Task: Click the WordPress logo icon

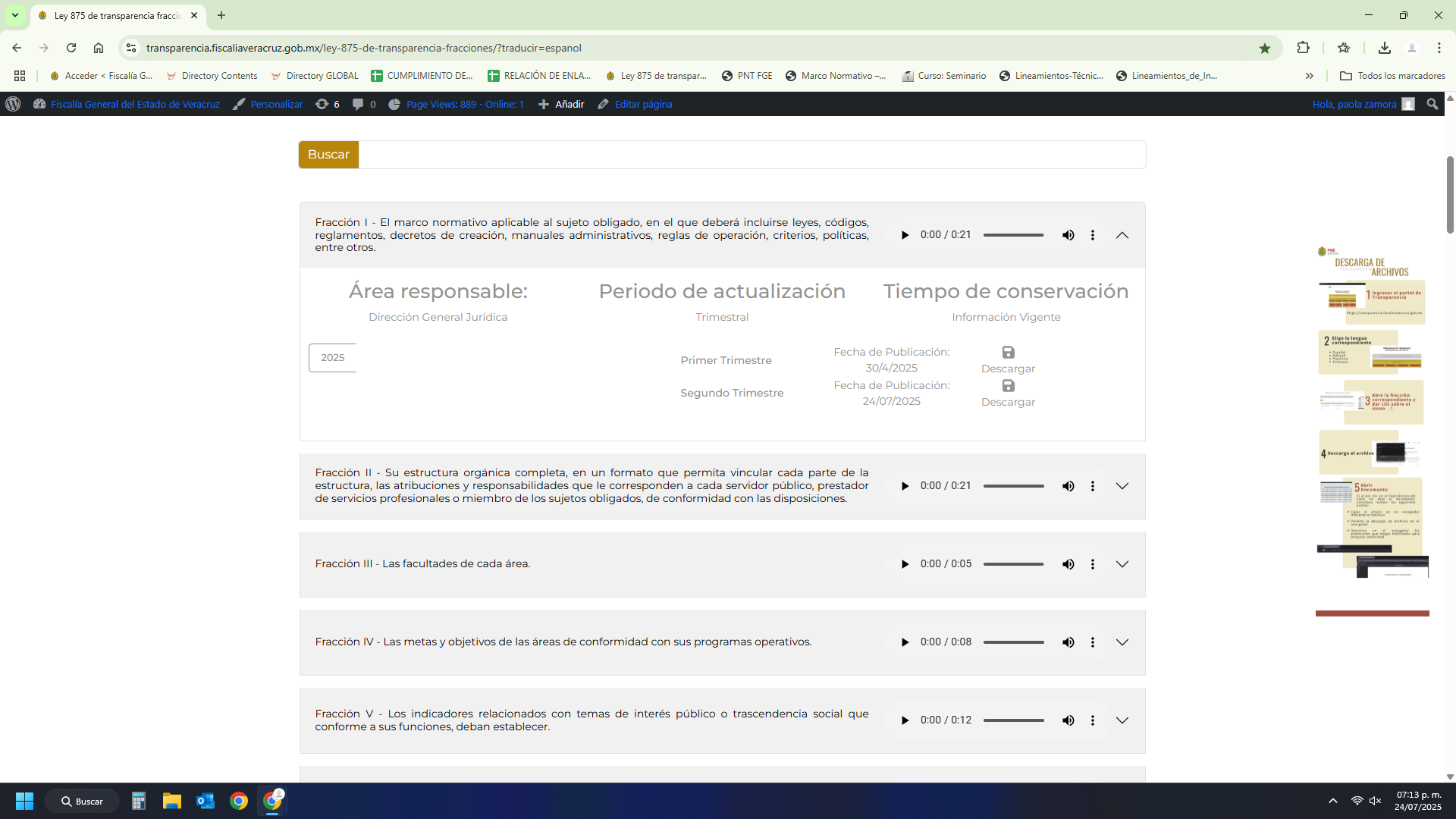Action: pos(13,104)
